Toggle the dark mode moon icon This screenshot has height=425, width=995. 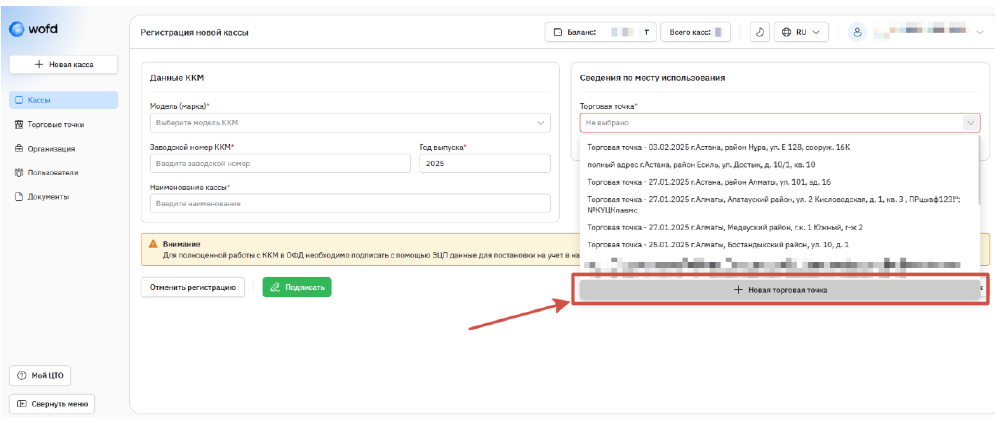[x=760, y=32]
